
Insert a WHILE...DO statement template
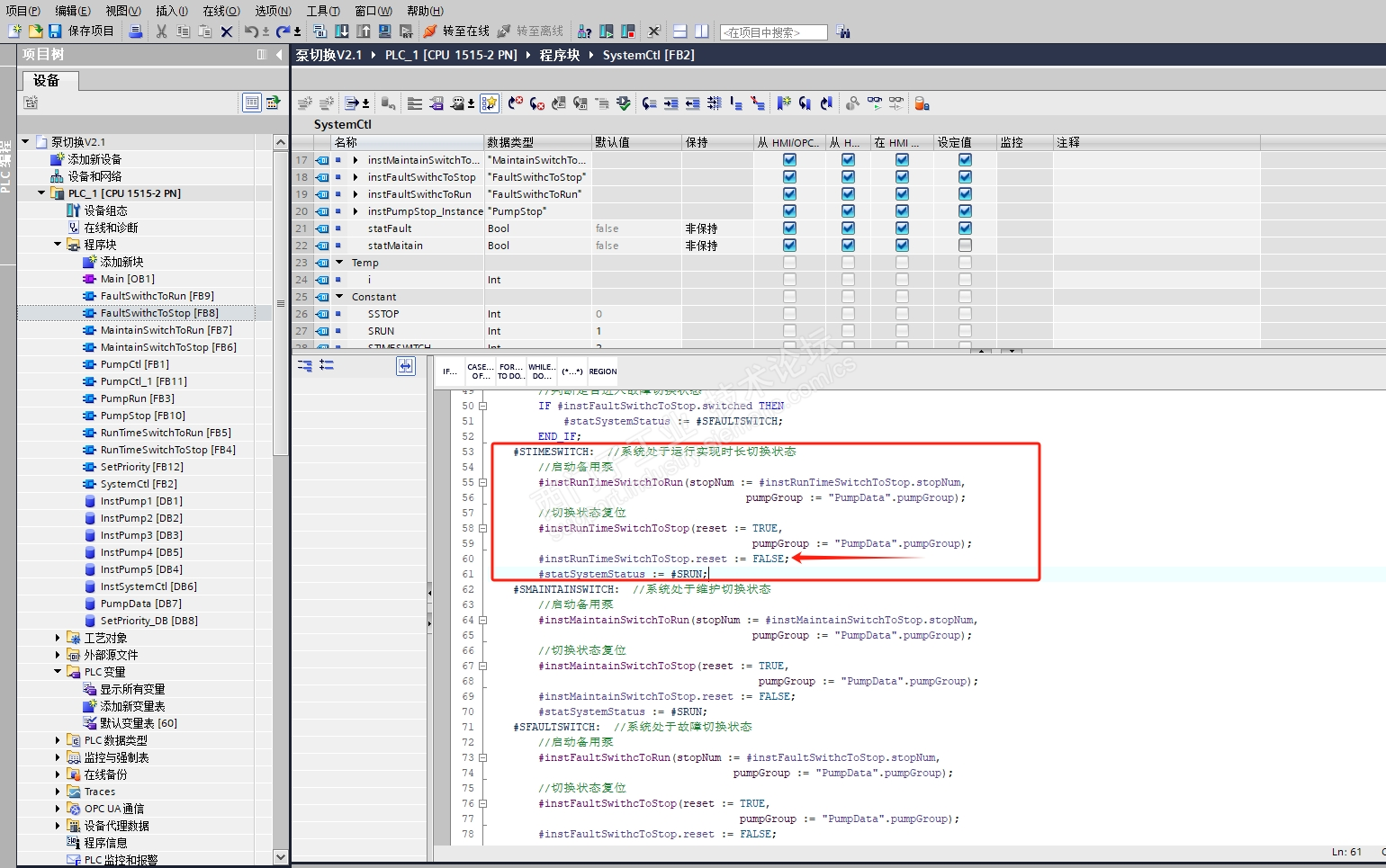(x=541, y=371)
